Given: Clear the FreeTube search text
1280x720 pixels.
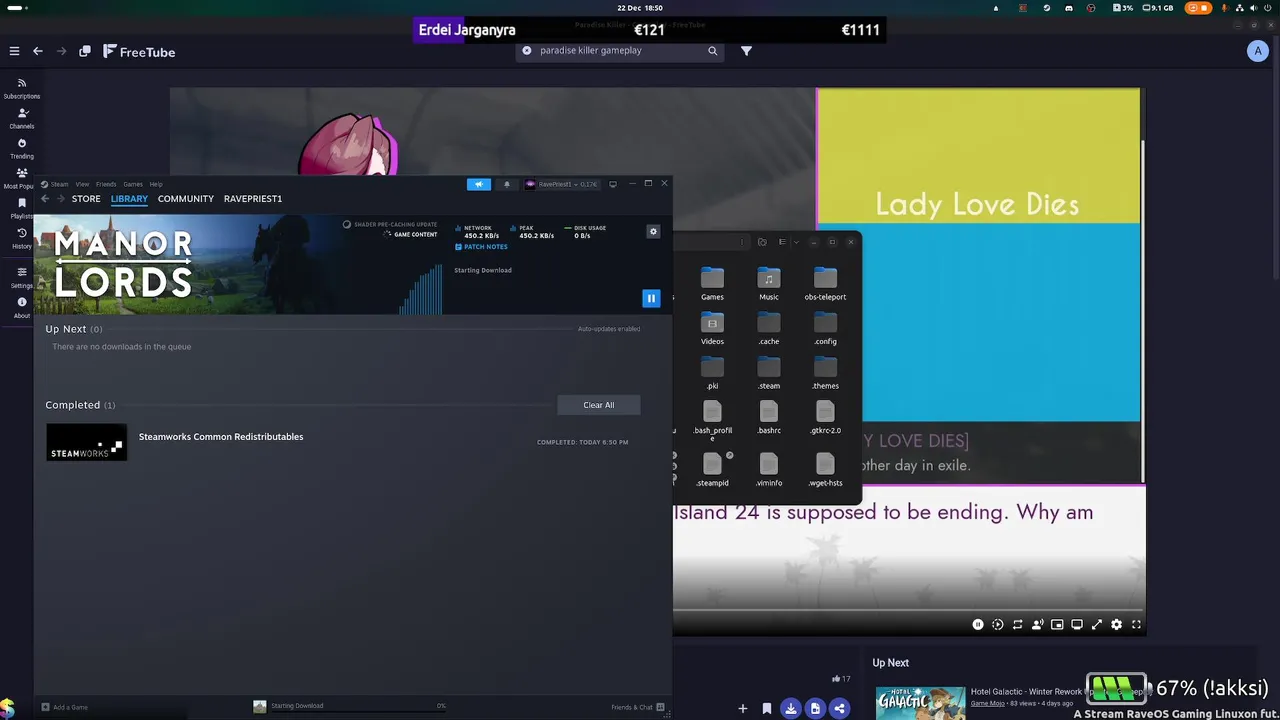Looking at the screenshot, I should pyautogui.click(x=527, y=51).
